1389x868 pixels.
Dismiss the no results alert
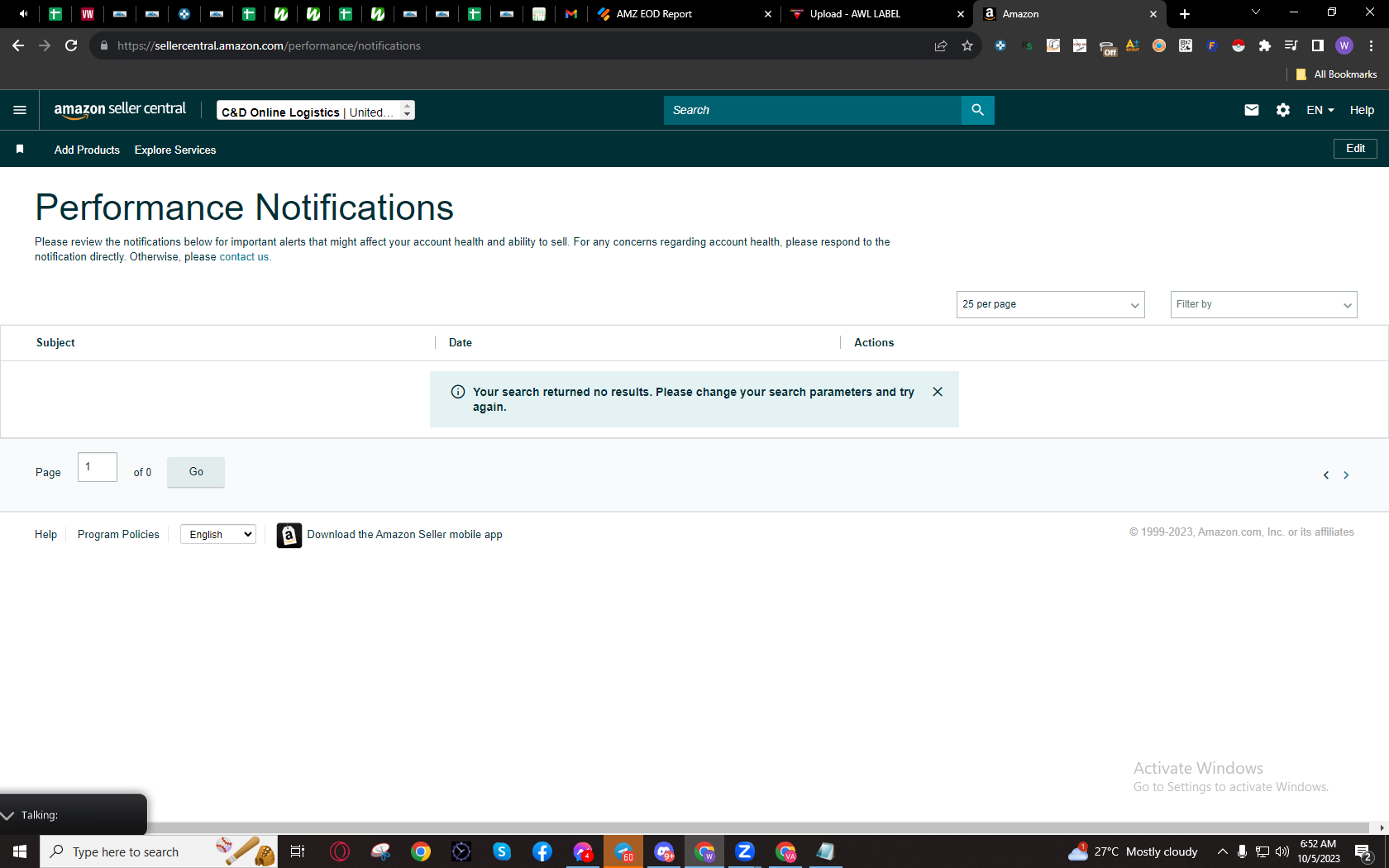[938, 392]
